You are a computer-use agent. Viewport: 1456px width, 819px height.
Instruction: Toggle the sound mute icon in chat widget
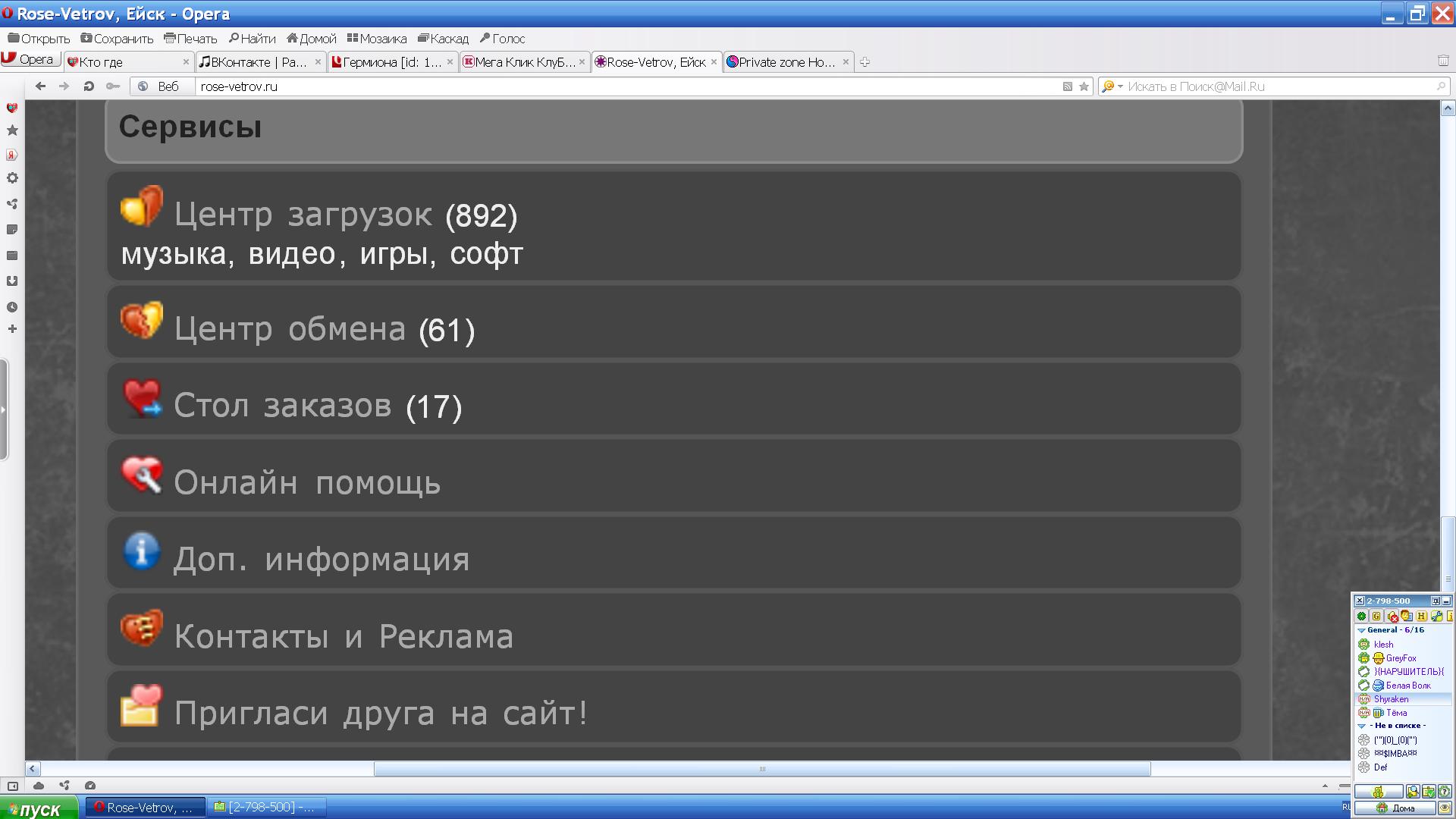click(1393, 617)
